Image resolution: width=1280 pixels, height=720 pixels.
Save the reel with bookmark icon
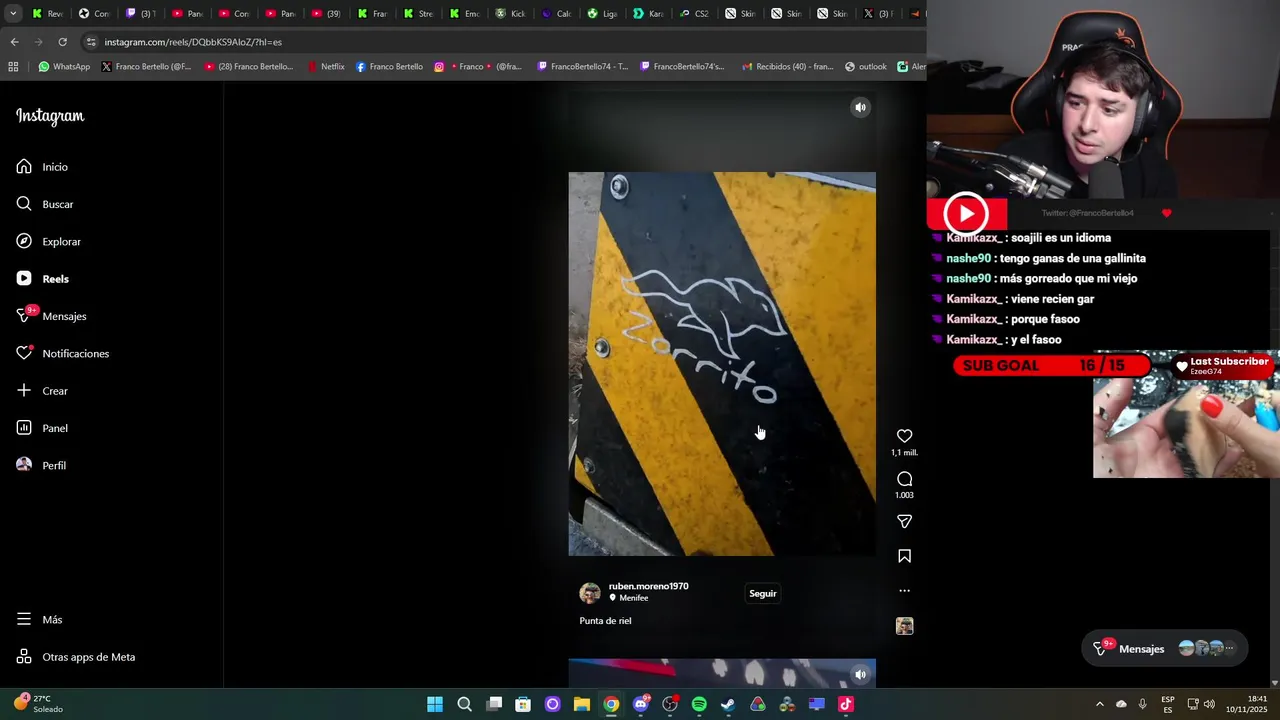pos(904,556)
